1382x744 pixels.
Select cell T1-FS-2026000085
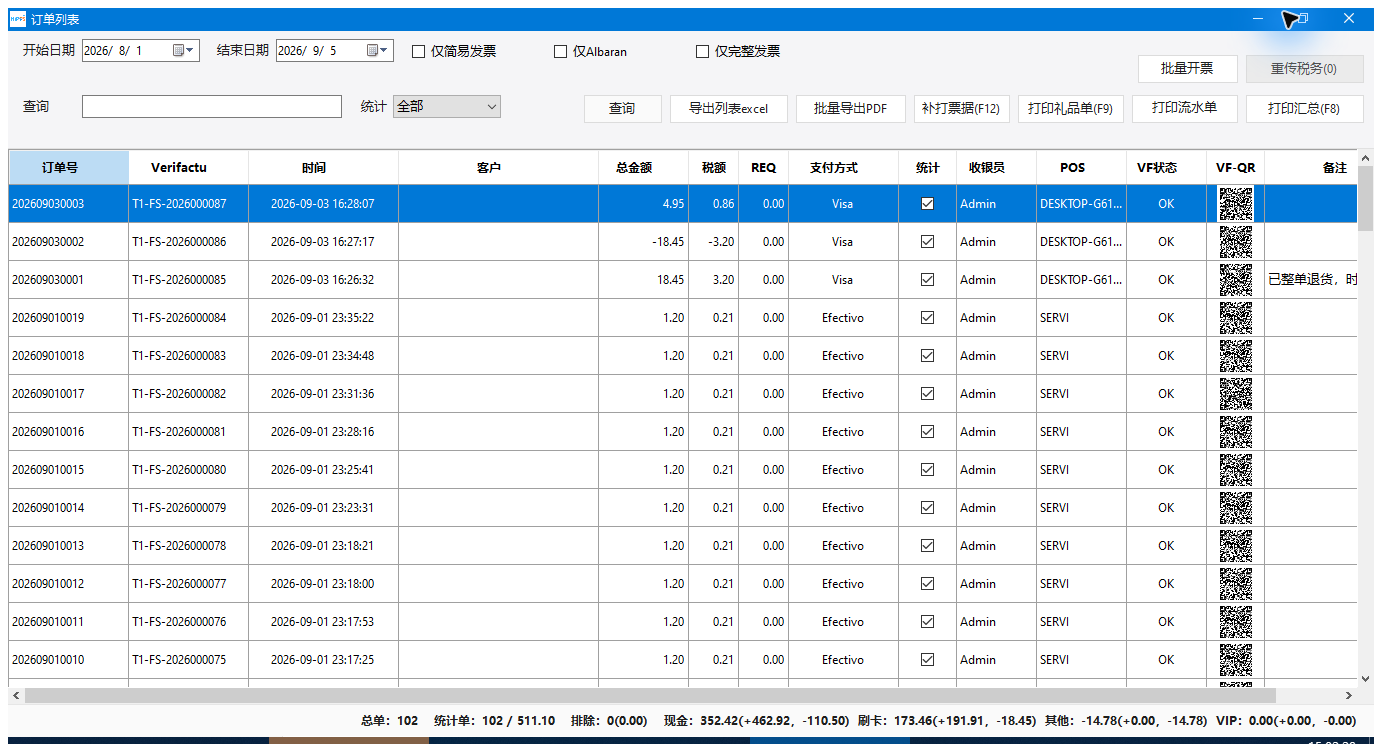coord(189,279)
